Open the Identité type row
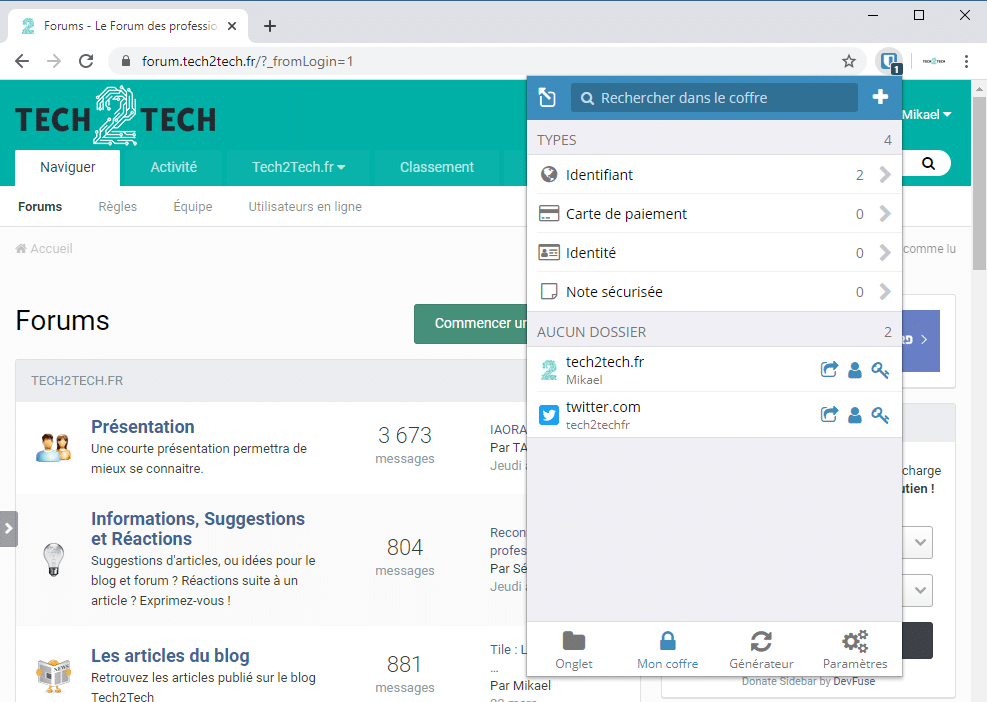The image size is (987, 702). [714, 252]
